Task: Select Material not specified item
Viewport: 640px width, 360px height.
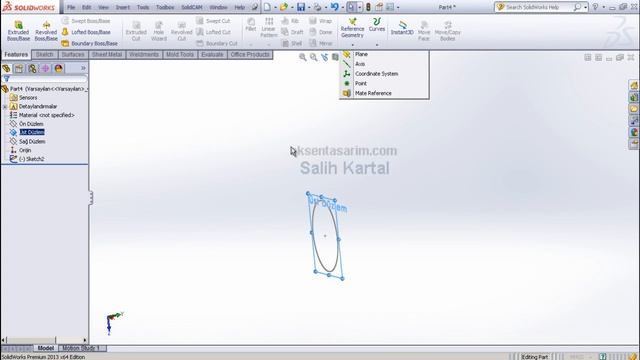Action: [x=46, y=115]
